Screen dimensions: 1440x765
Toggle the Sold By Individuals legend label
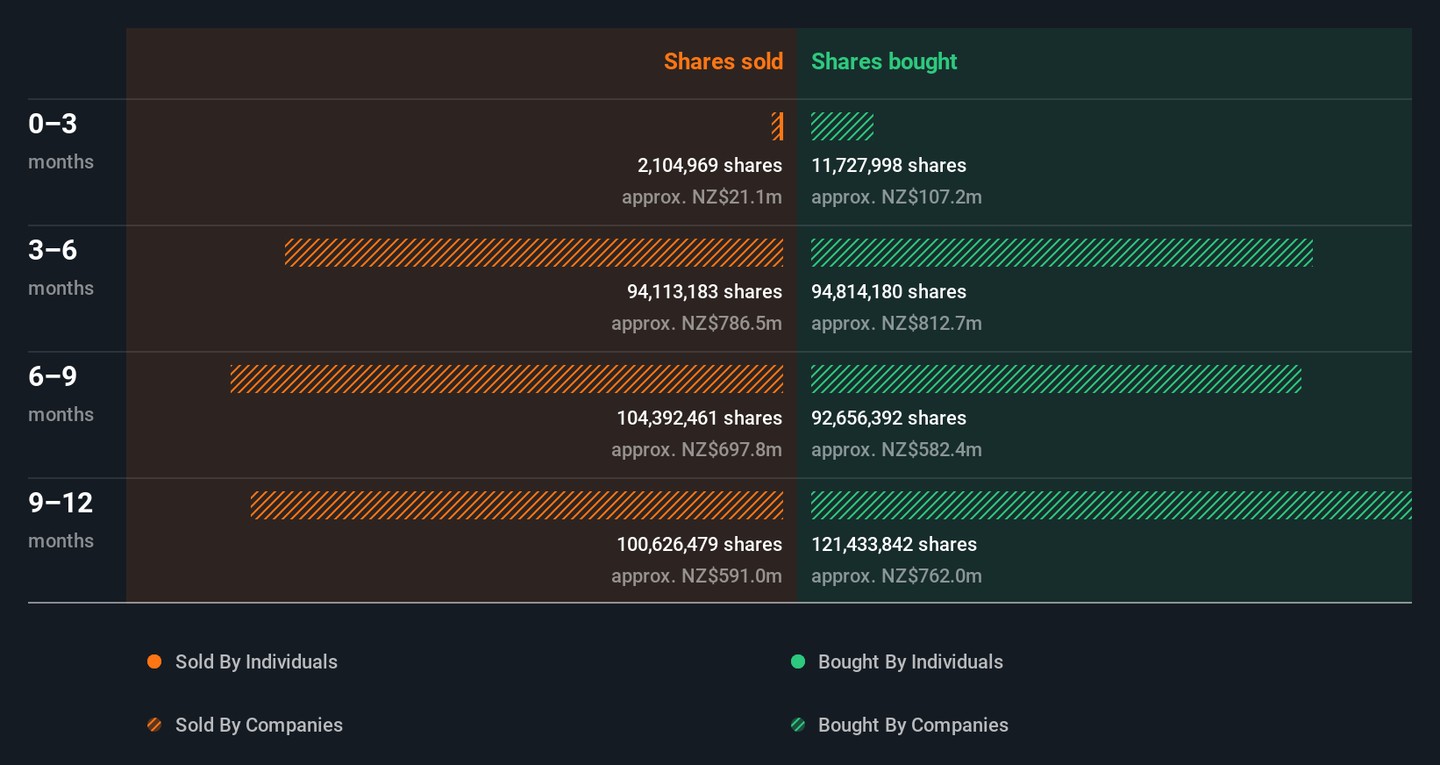[x=256, y=662]
